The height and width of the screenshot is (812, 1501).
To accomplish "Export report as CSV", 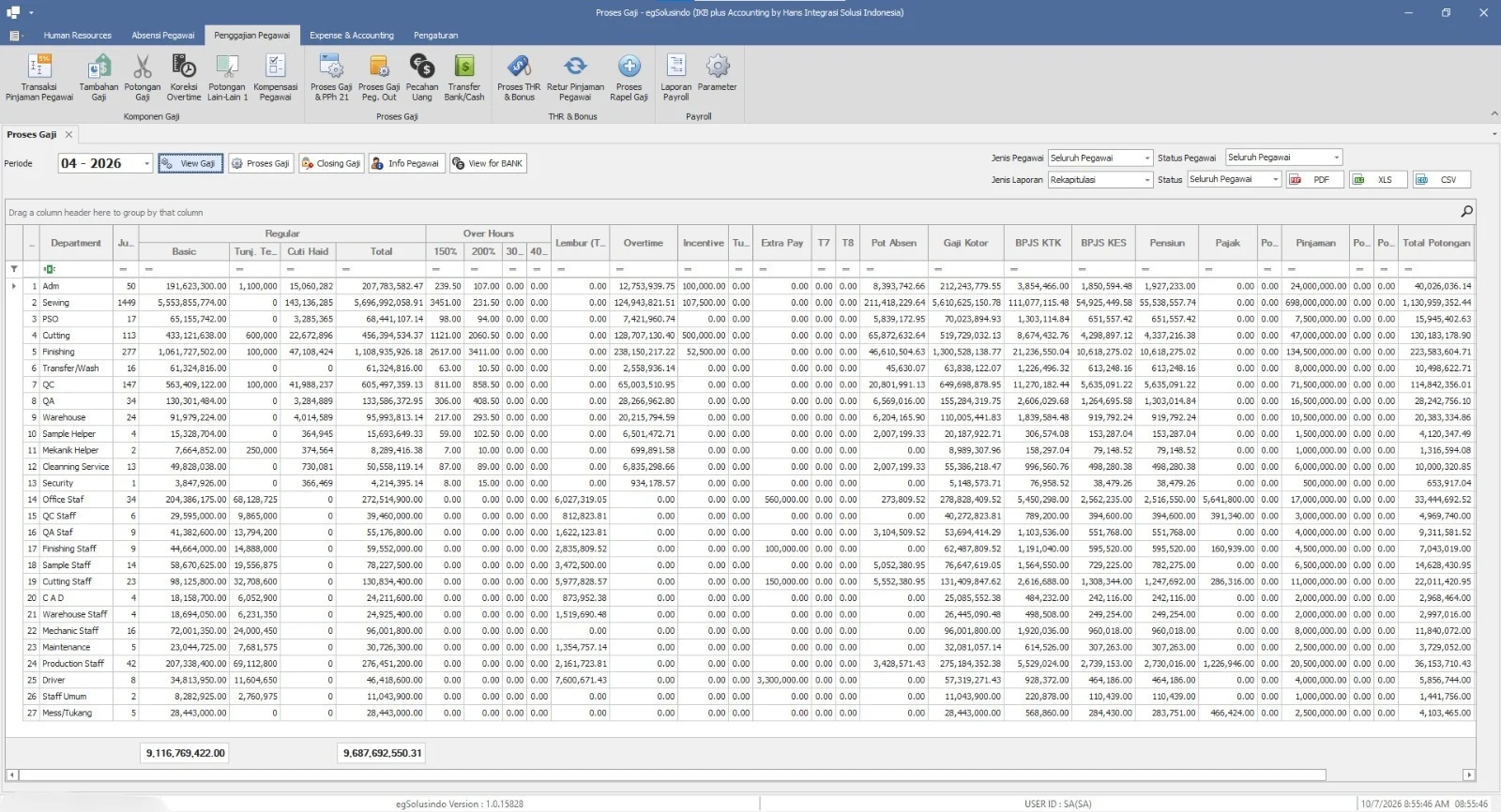I will pos(1442,179).
